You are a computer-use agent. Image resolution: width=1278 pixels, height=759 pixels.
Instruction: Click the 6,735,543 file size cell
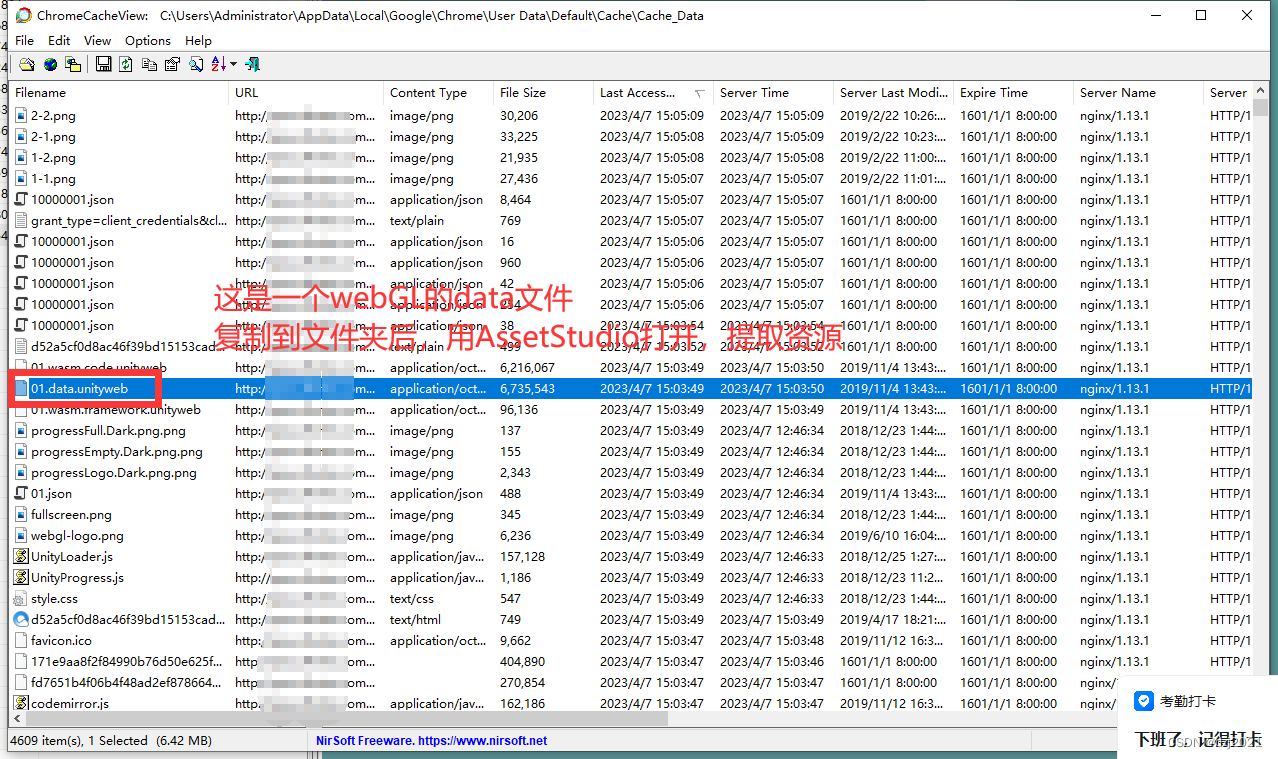click(x=527, y=388)
